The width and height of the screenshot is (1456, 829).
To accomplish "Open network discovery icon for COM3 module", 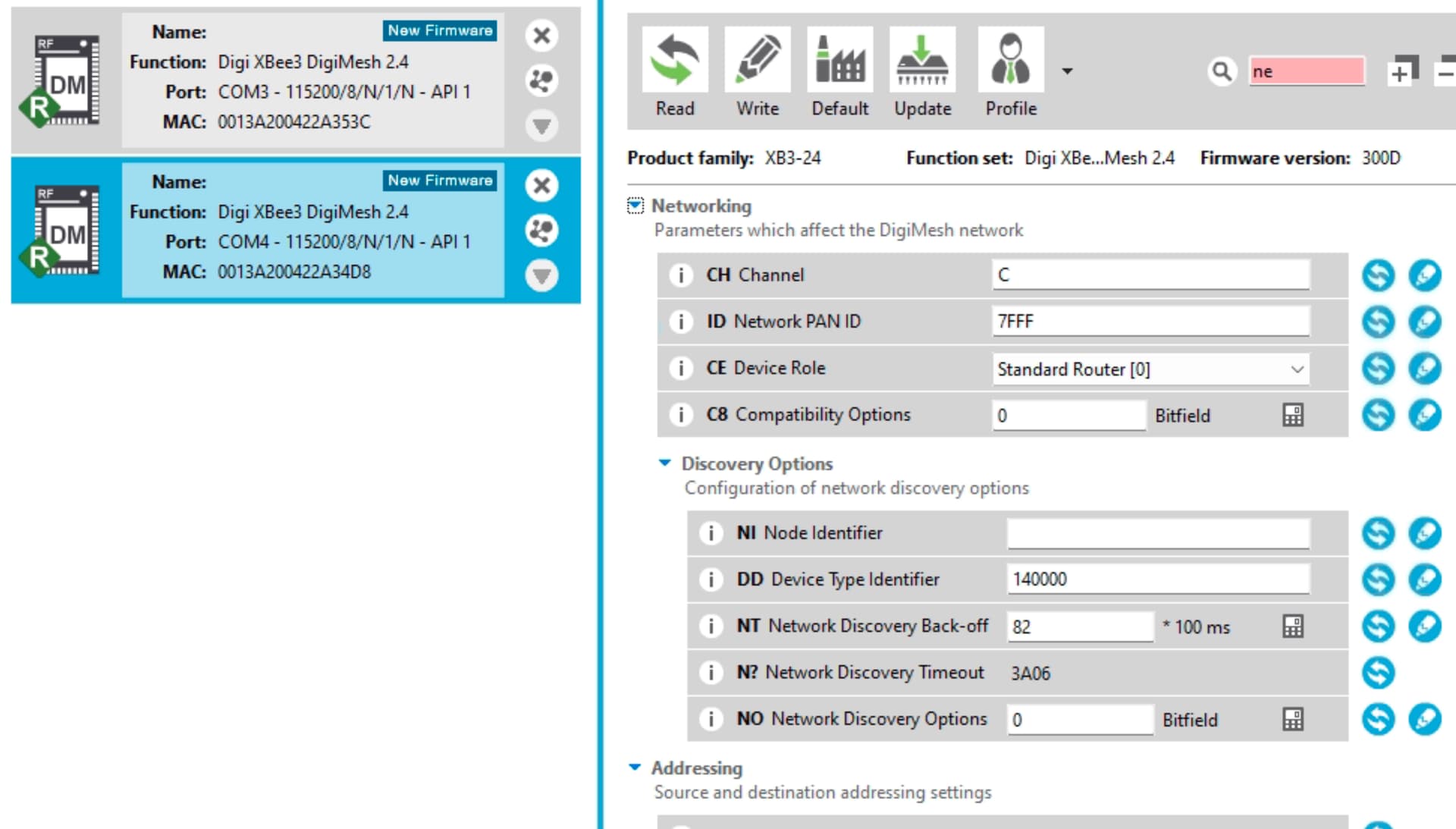I will tap(541, 80).
